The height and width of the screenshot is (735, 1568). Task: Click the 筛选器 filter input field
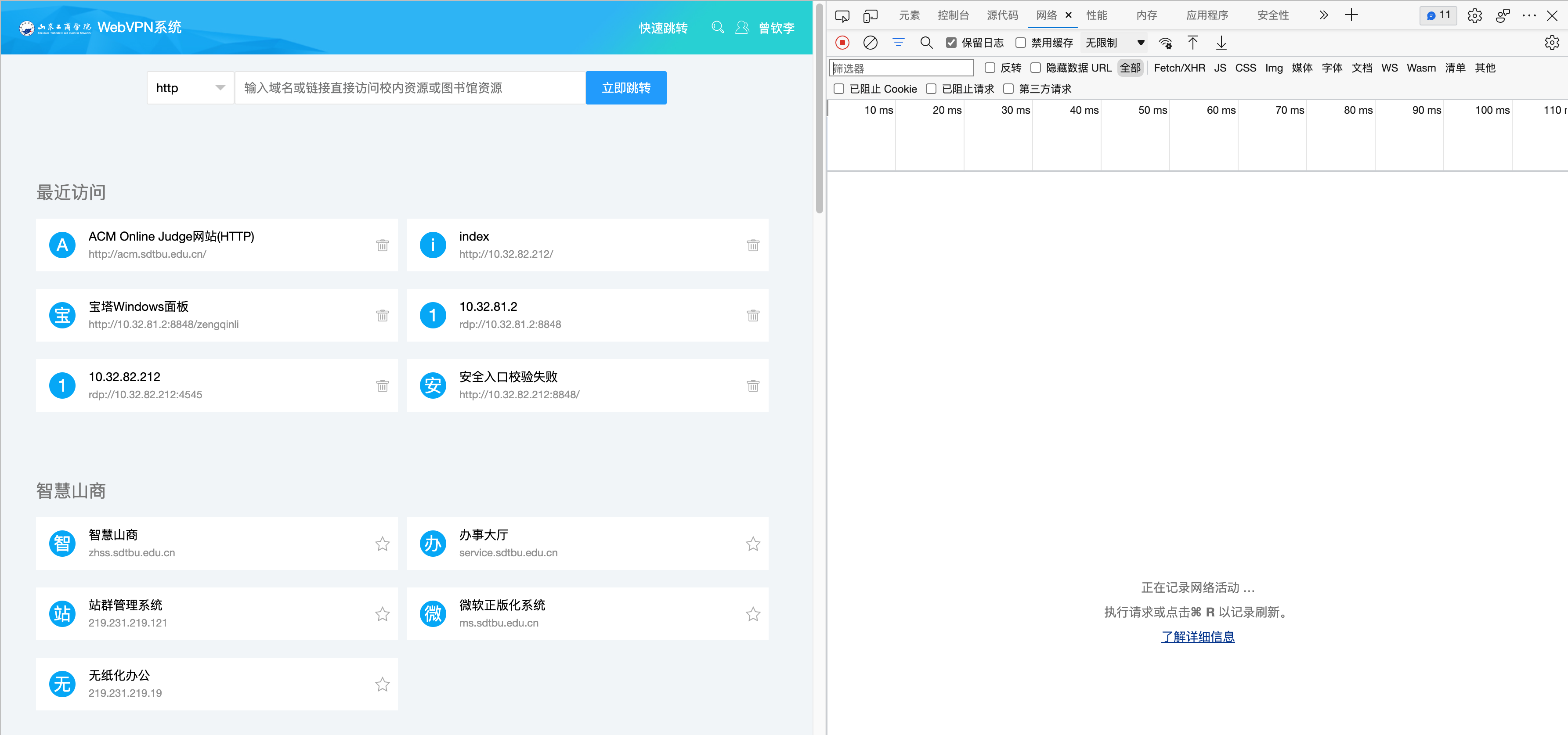click(x=902, y=68)
